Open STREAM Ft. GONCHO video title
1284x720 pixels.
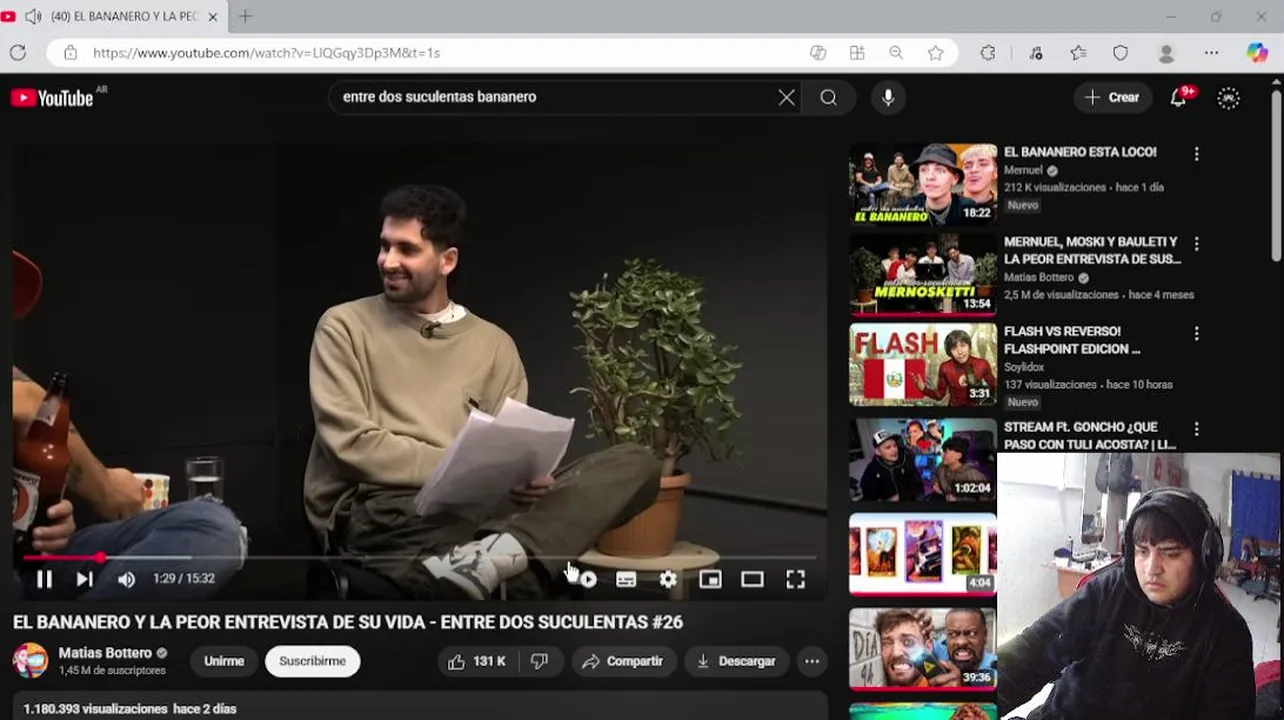[1090, 436]
